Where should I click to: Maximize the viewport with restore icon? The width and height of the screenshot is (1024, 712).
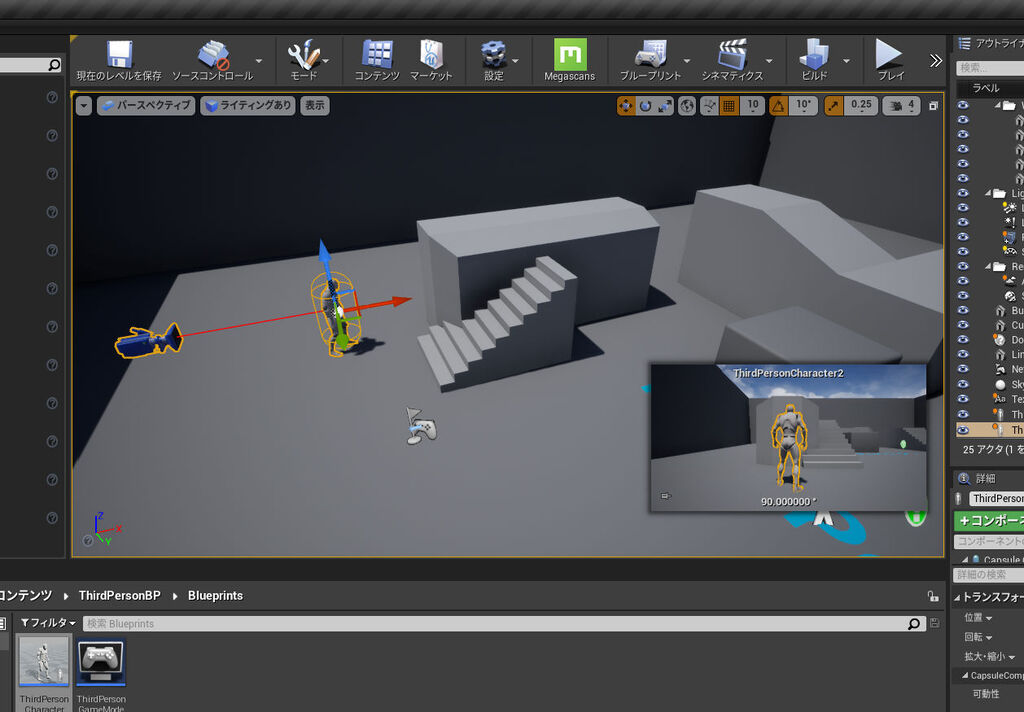934,106
